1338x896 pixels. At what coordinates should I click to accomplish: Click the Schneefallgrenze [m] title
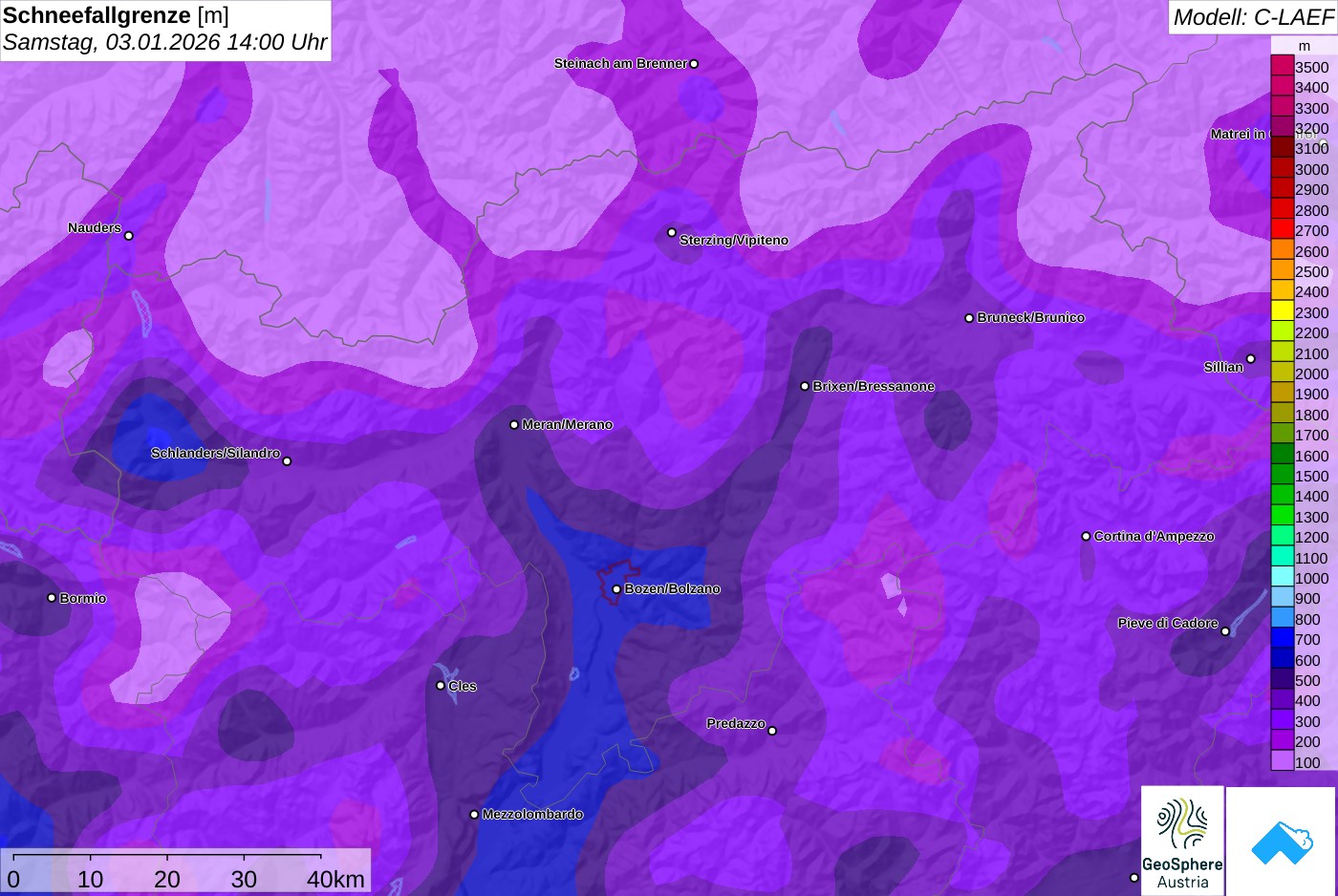[116, 15]
